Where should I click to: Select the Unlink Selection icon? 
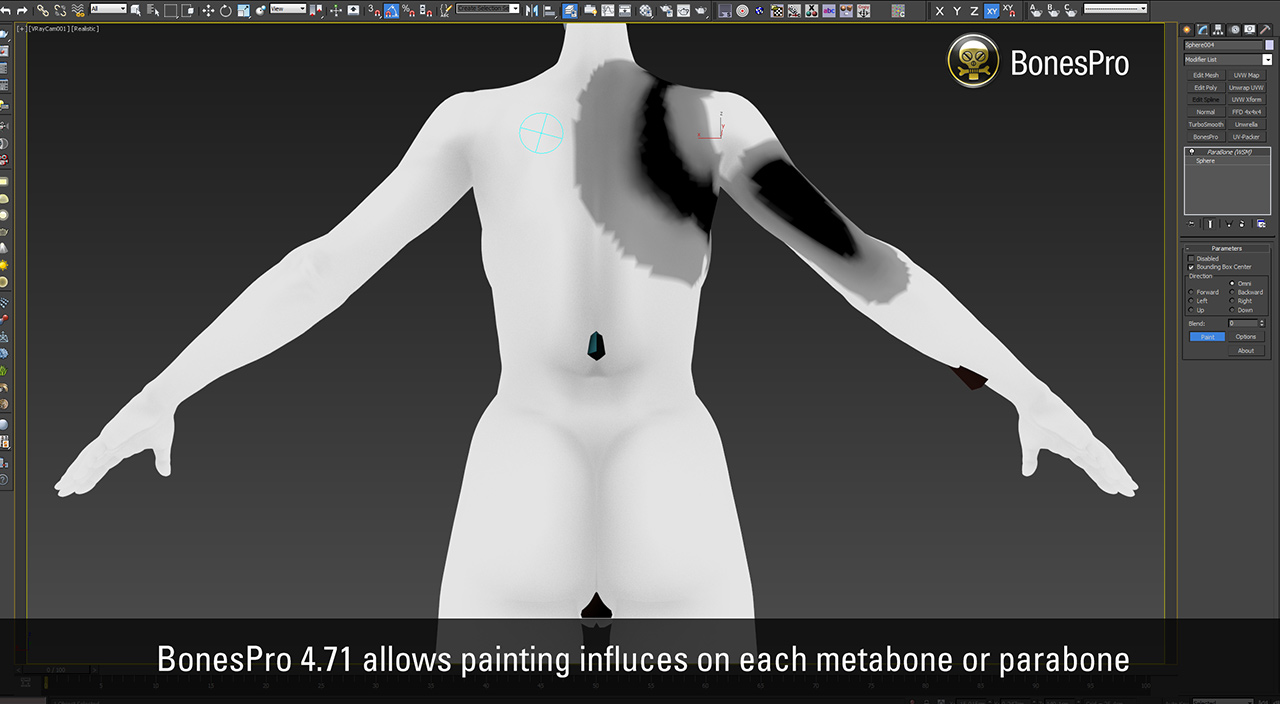60,10
